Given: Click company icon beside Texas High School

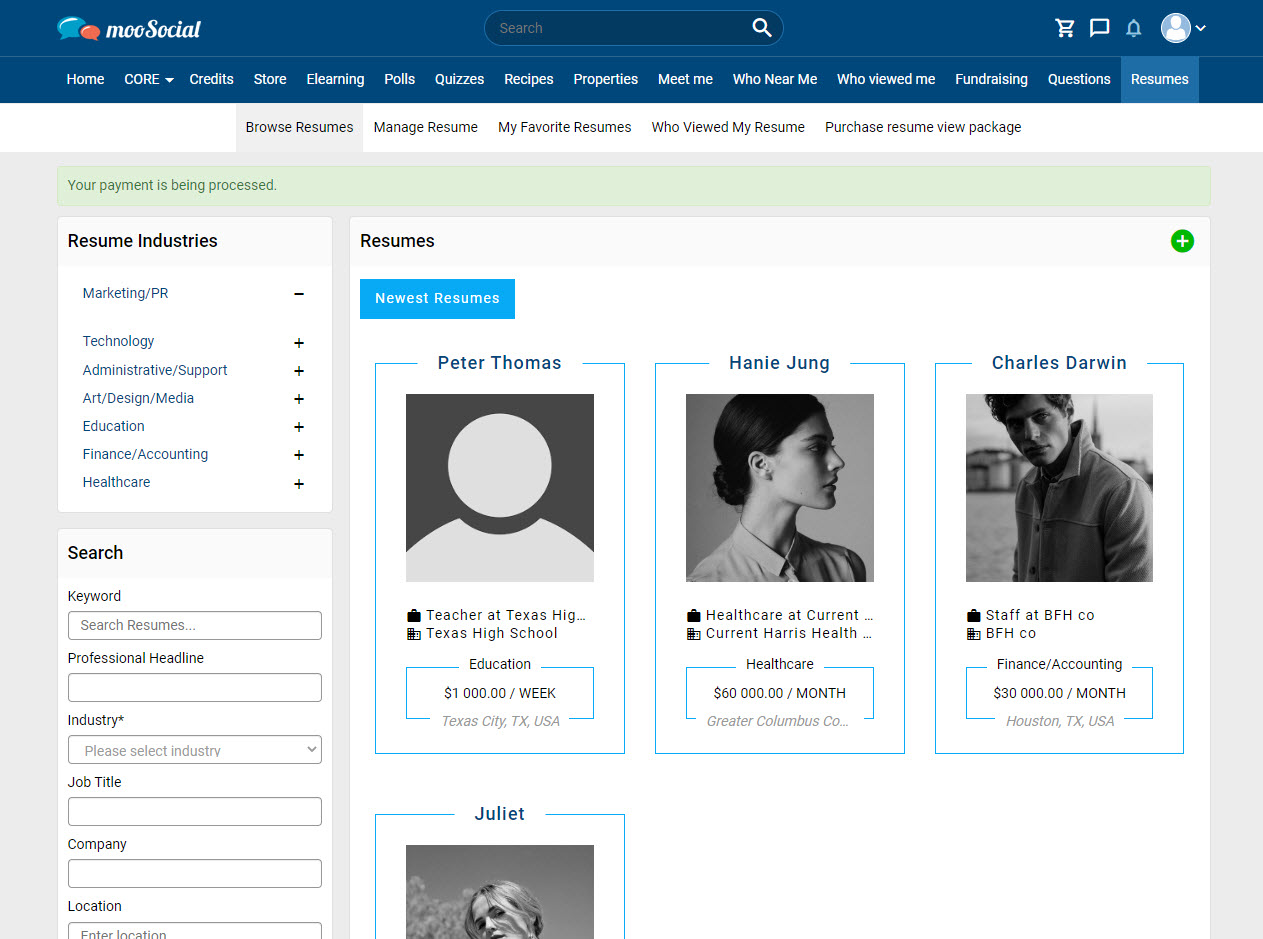Looking at the screenshot, I should pyautogui.click(x=414, y=633).
